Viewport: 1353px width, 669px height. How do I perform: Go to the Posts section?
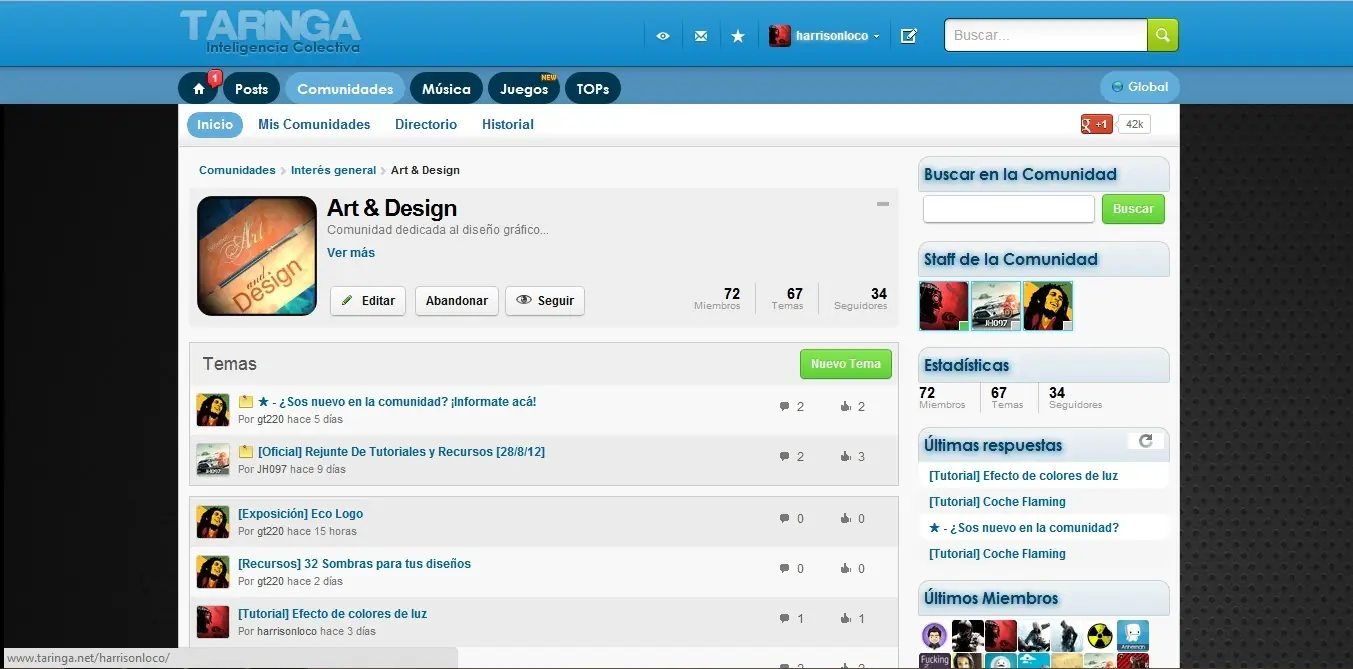point(251,89)
